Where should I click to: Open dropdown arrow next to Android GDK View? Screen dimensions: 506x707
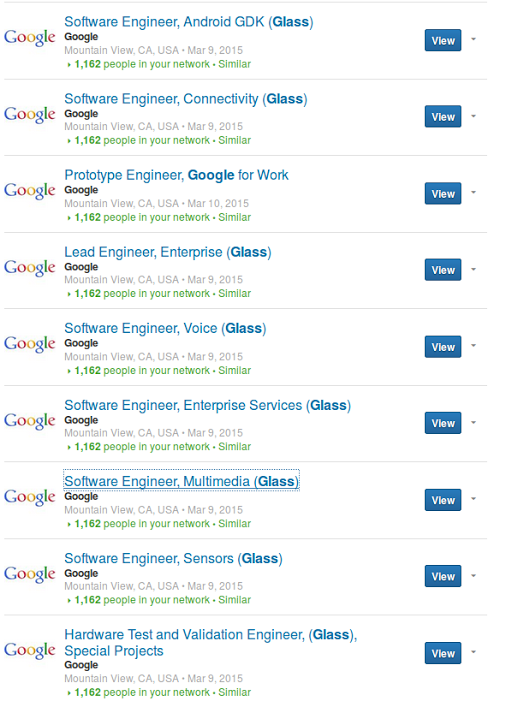click(x=474, y=39)
